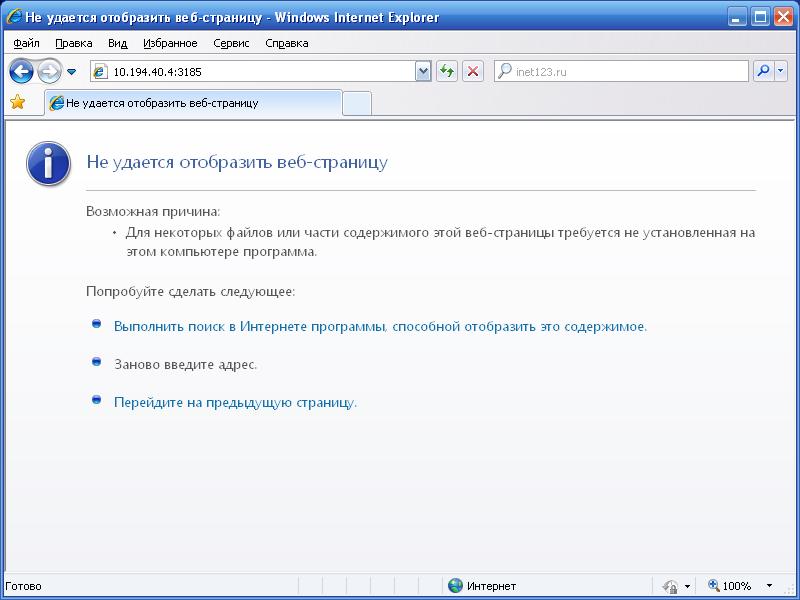Open the Сервис menu
This screenshot has height=600, width=800.
231,43
